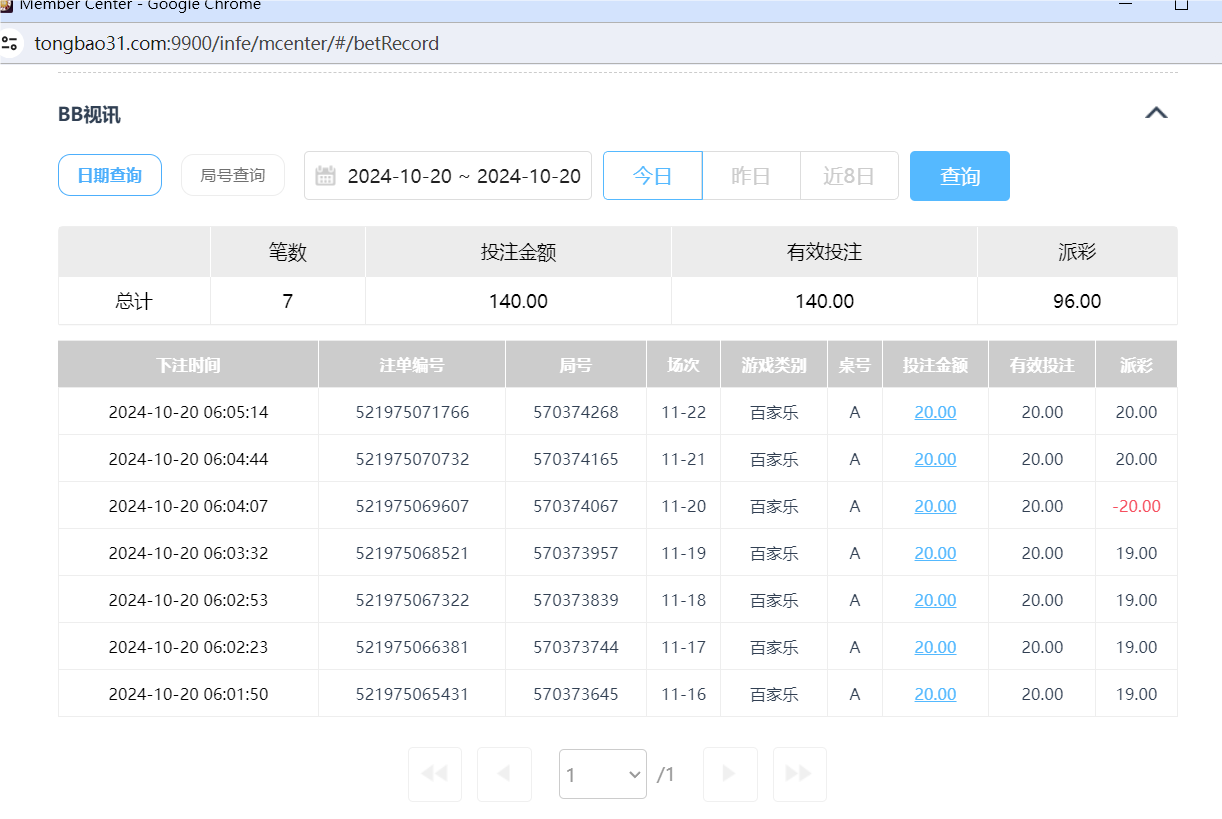Click the site info icon in address bar

click(x=11, y=43)
